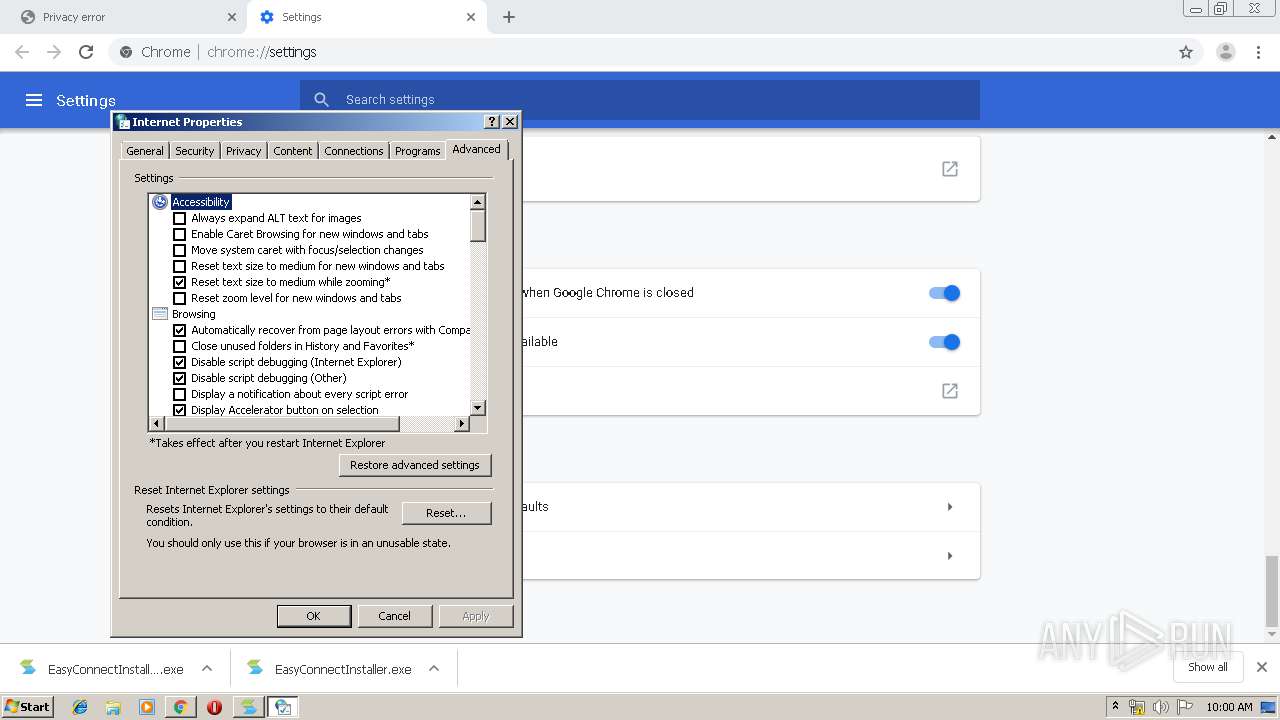Image resolution: width=1280 pixels, height=720 pixels.
Task: Click the settings list scroll left arrow
Action: tap(157, 424)
